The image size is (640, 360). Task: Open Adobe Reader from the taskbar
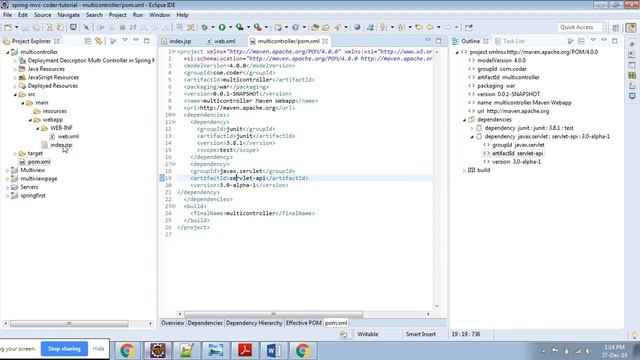(x=244, y=350)
